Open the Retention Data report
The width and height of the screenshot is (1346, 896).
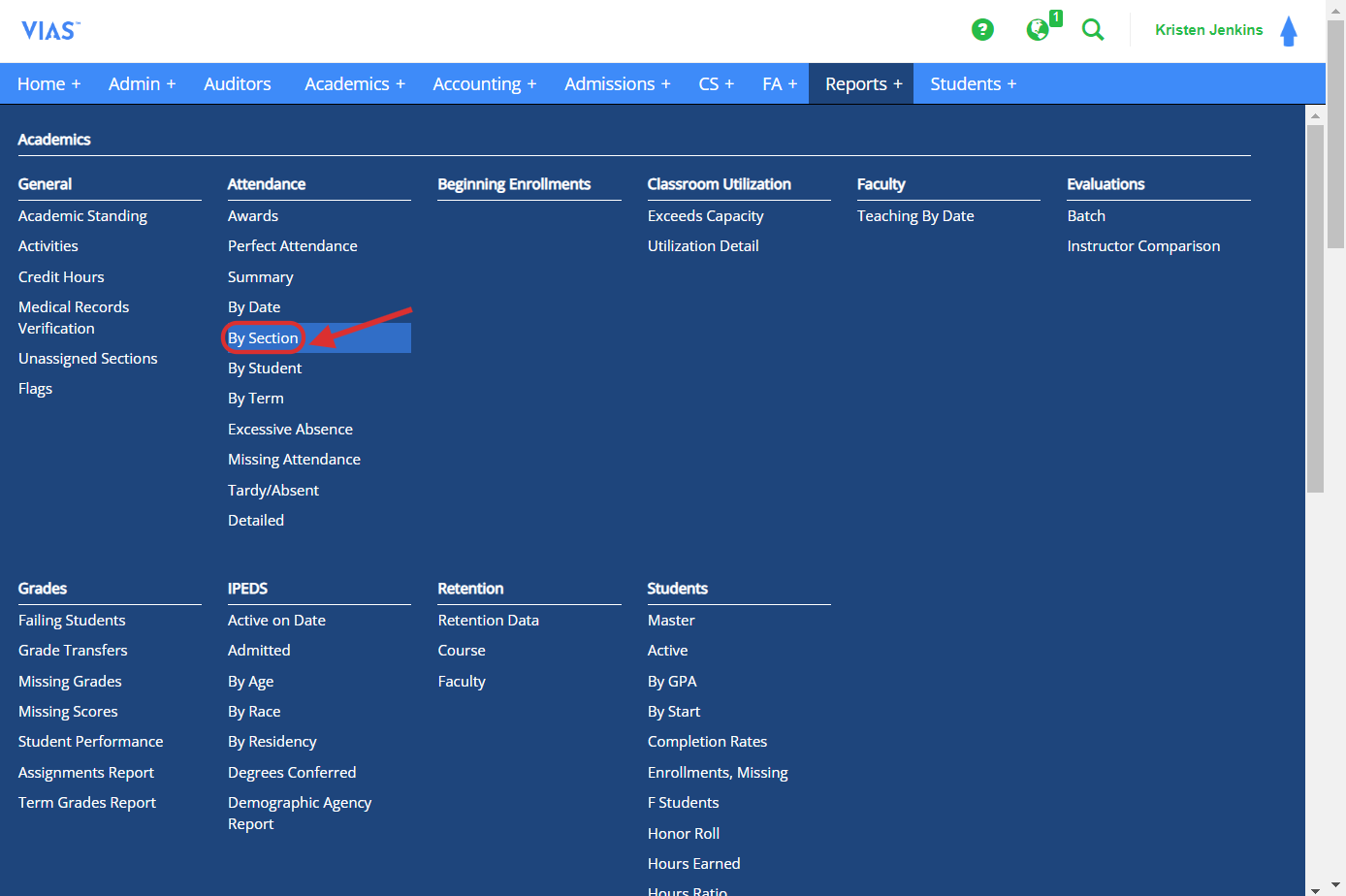488,620
